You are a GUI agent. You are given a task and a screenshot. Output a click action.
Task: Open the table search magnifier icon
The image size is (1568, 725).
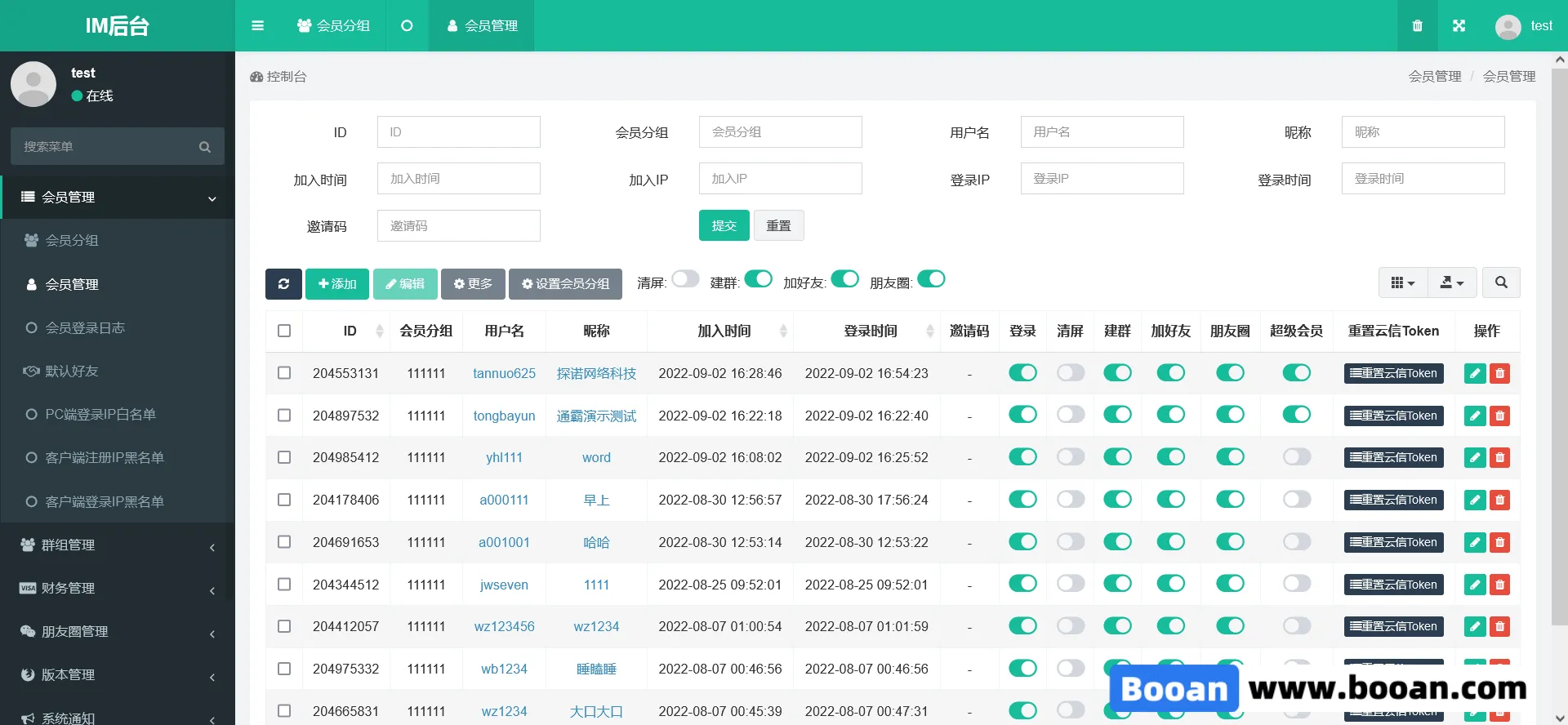click(1501, 282)
